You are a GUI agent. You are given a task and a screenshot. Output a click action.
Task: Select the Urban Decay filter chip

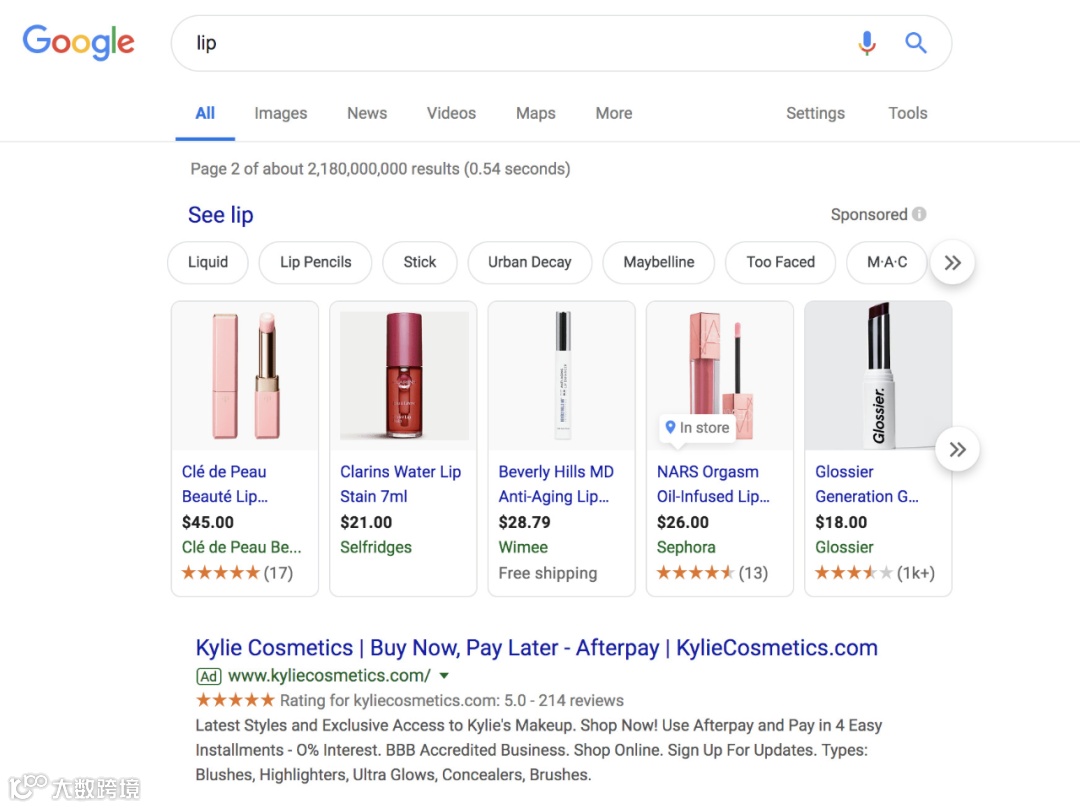[x=529, y=262]
